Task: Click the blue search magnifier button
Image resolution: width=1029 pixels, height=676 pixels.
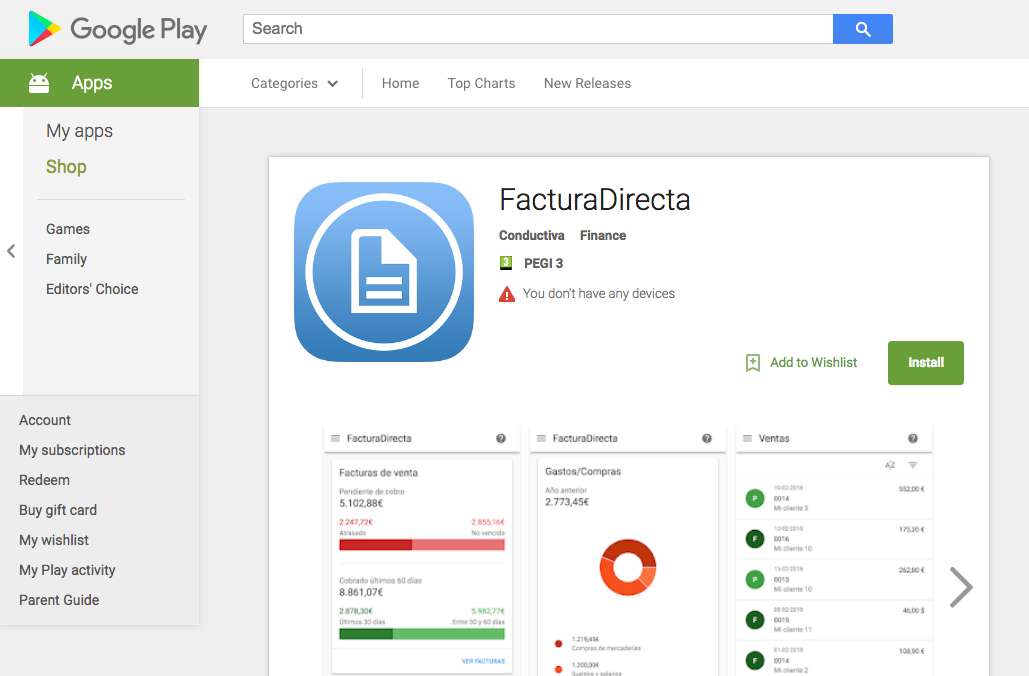Action: (x=862, y=29)
